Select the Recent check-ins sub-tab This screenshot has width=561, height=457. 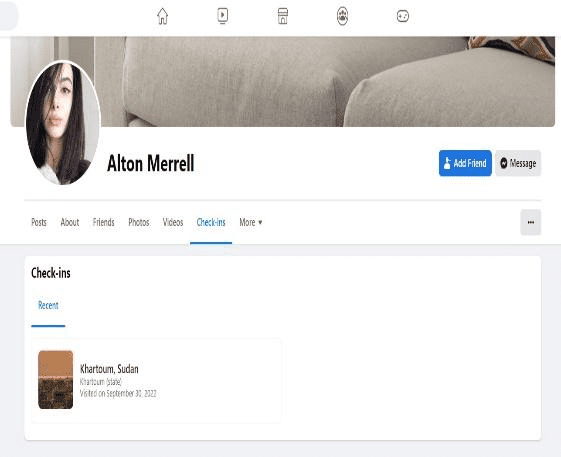48,305
